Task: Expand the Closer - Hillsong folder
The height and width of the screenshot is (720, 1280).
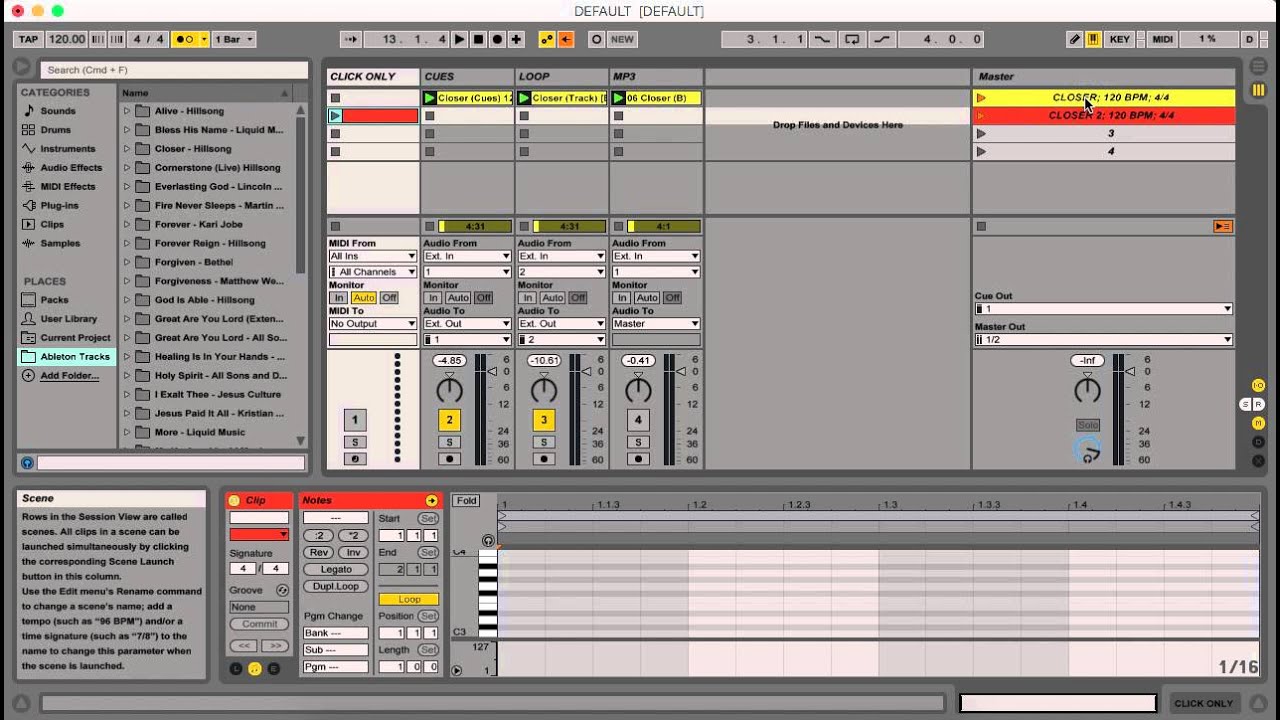Action: pos(127,149)
